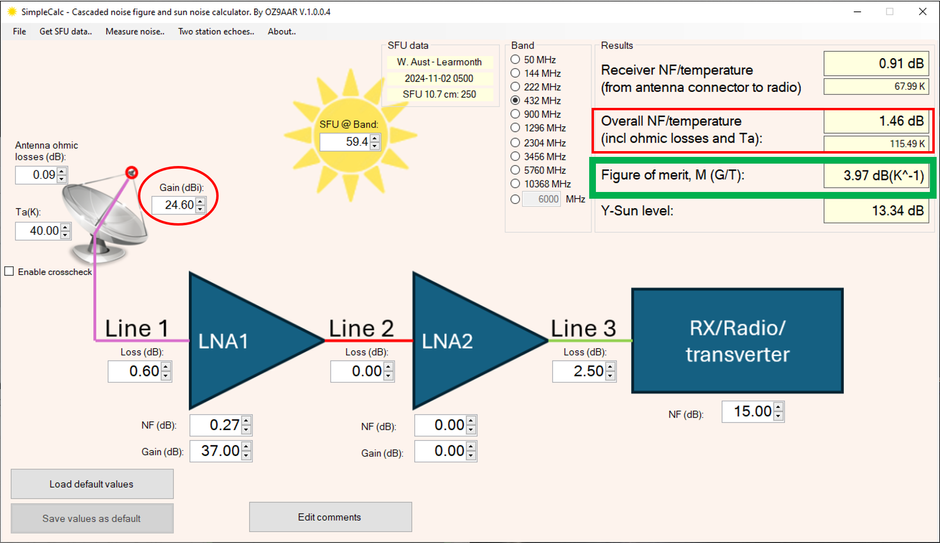
Task: Select the 144 MHz band radio button
Action: point(515,73)
